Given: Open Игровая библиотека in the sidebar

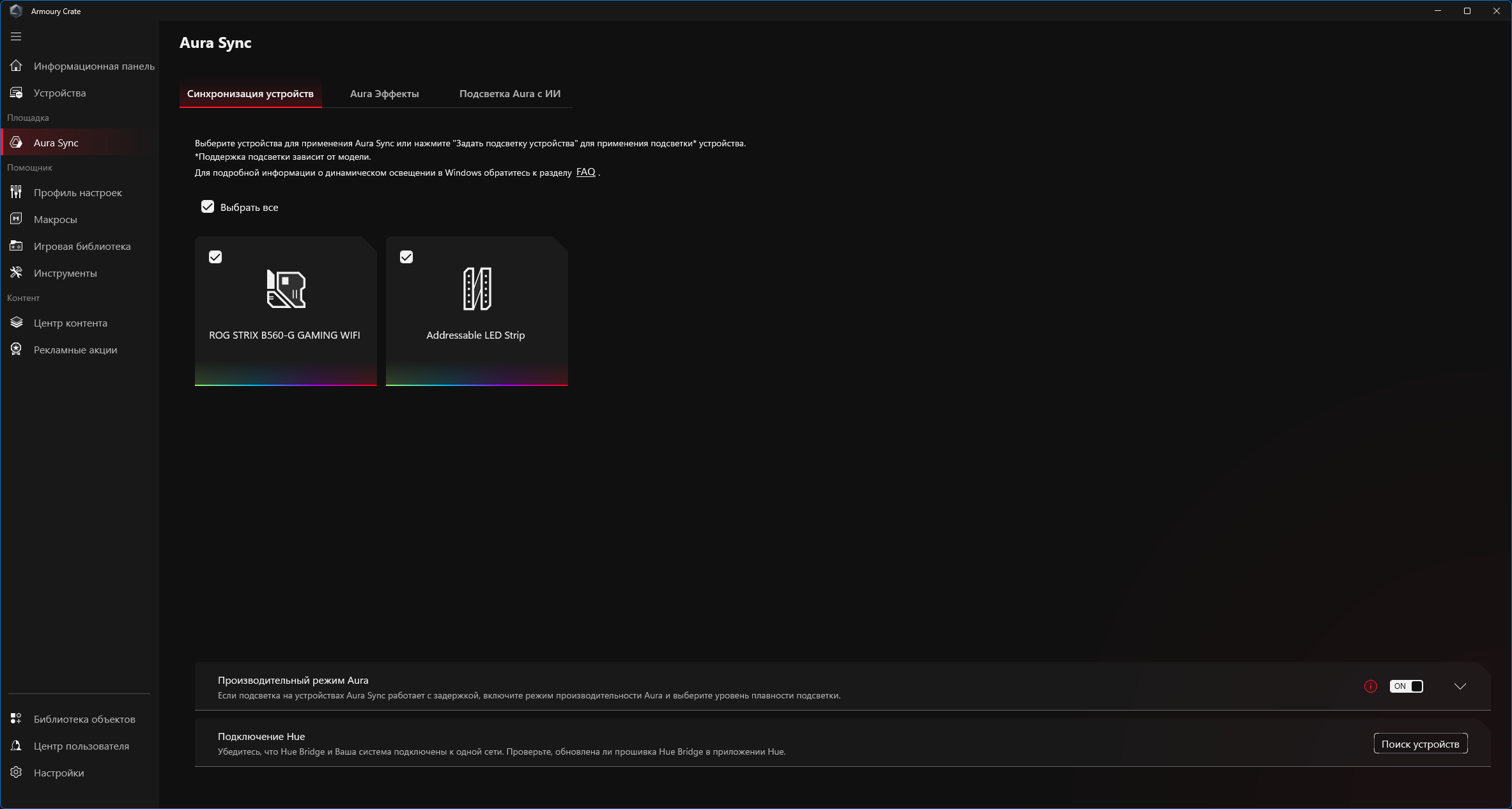Looking at the screenshot, I should click(80, 246).
